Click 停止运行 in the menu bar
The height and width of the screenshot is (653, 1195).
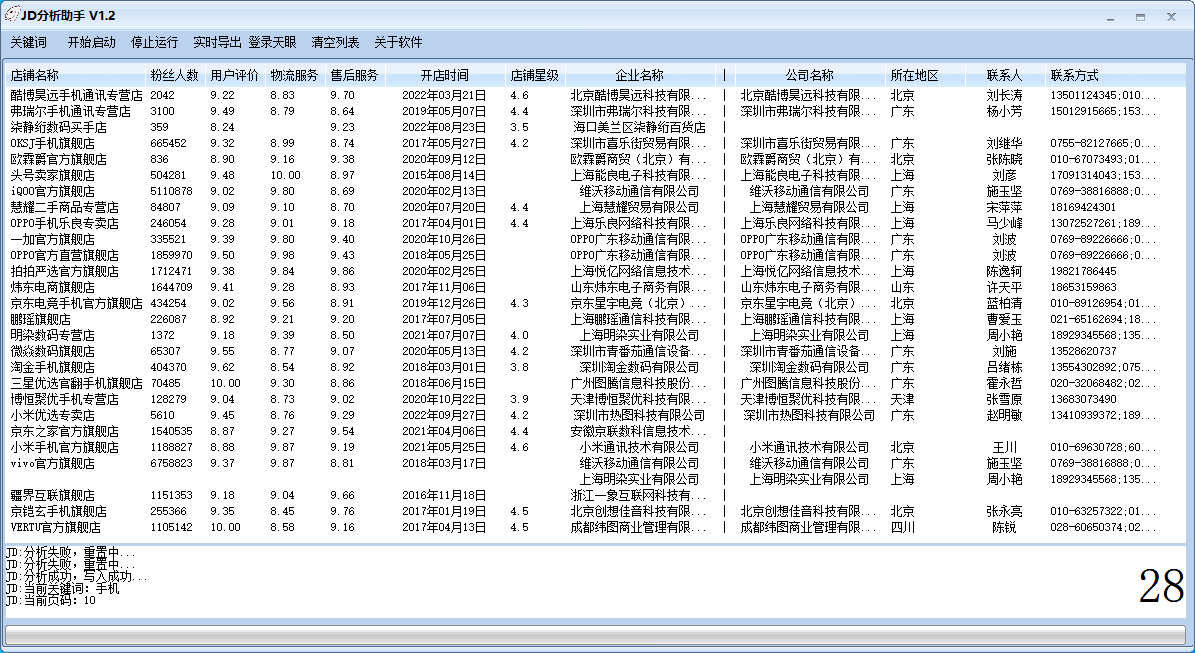pyautogui.click(x=155, y=43)
